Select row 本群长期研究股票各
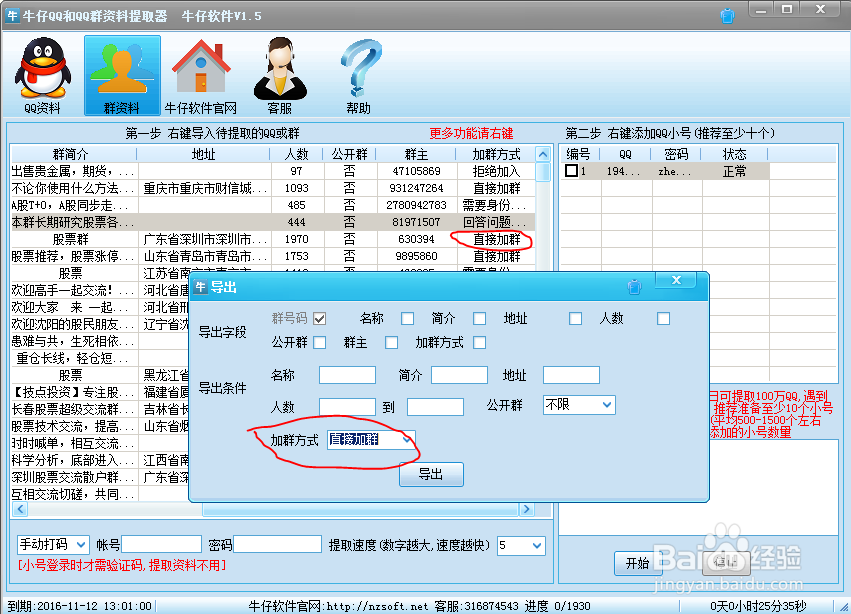851x614 pixels. (x=272, y=222)
